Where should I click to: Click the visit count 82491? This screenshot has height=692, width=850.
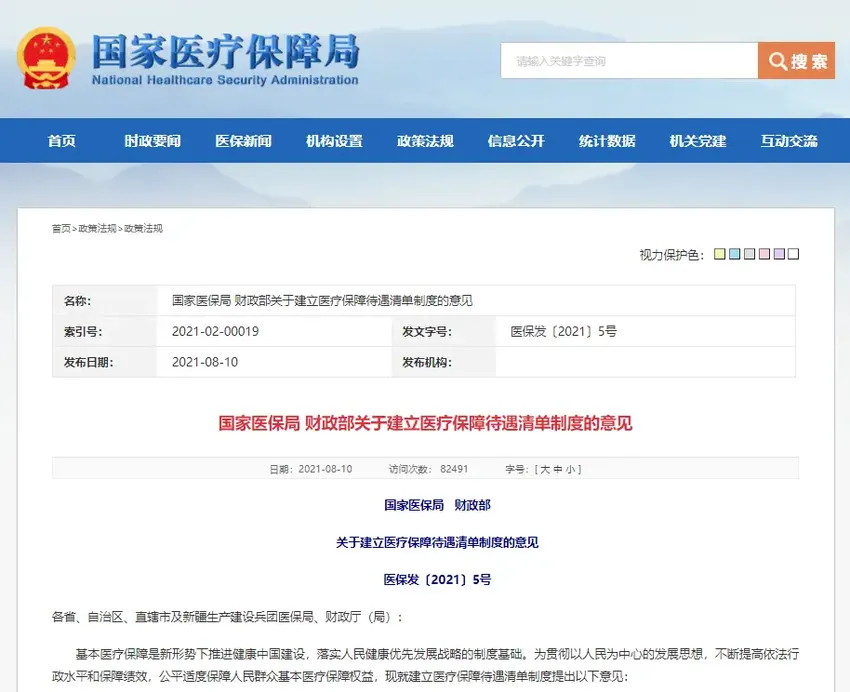pos(454,469)
